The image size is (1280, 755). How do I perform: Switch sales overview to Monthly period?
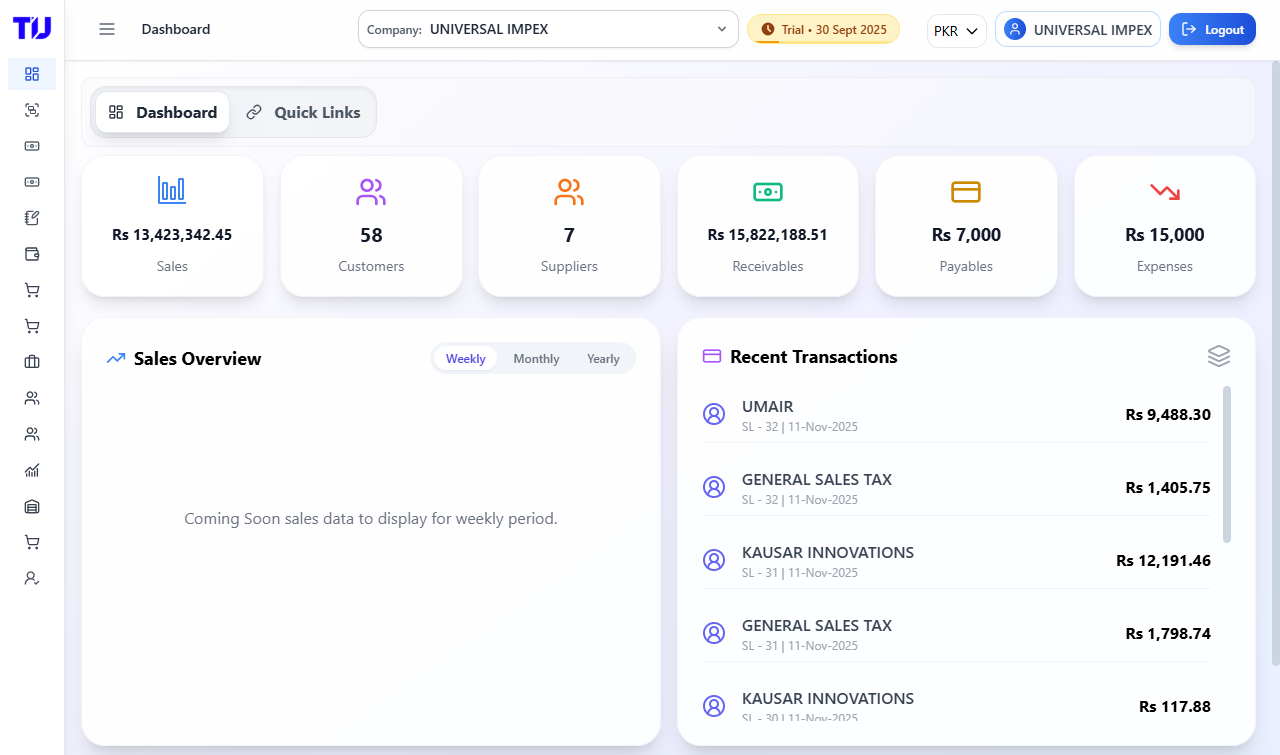(x=536, y=358)
